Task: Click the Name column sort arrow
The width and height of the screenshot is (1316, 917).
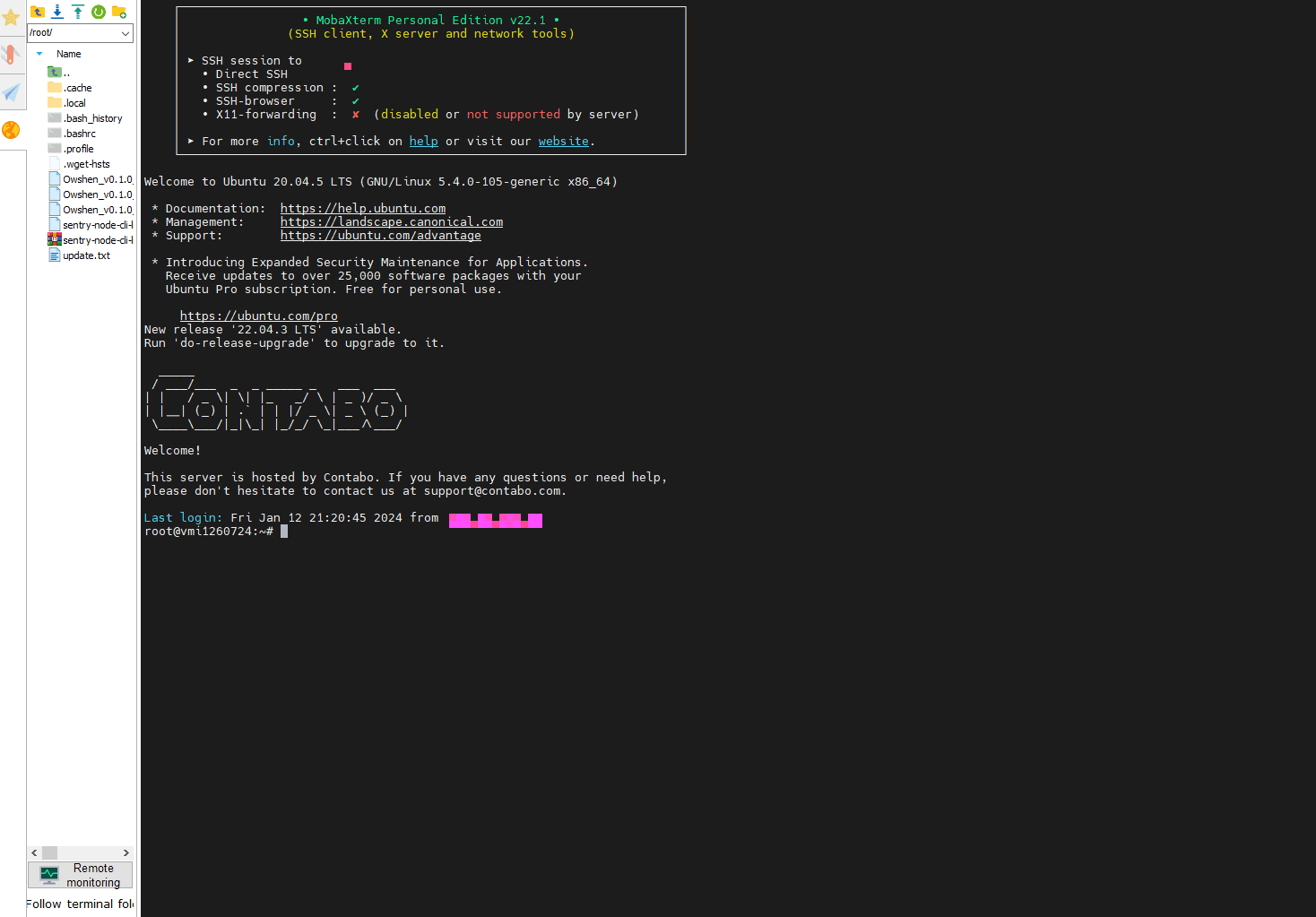Action: (x=39, y=54)
